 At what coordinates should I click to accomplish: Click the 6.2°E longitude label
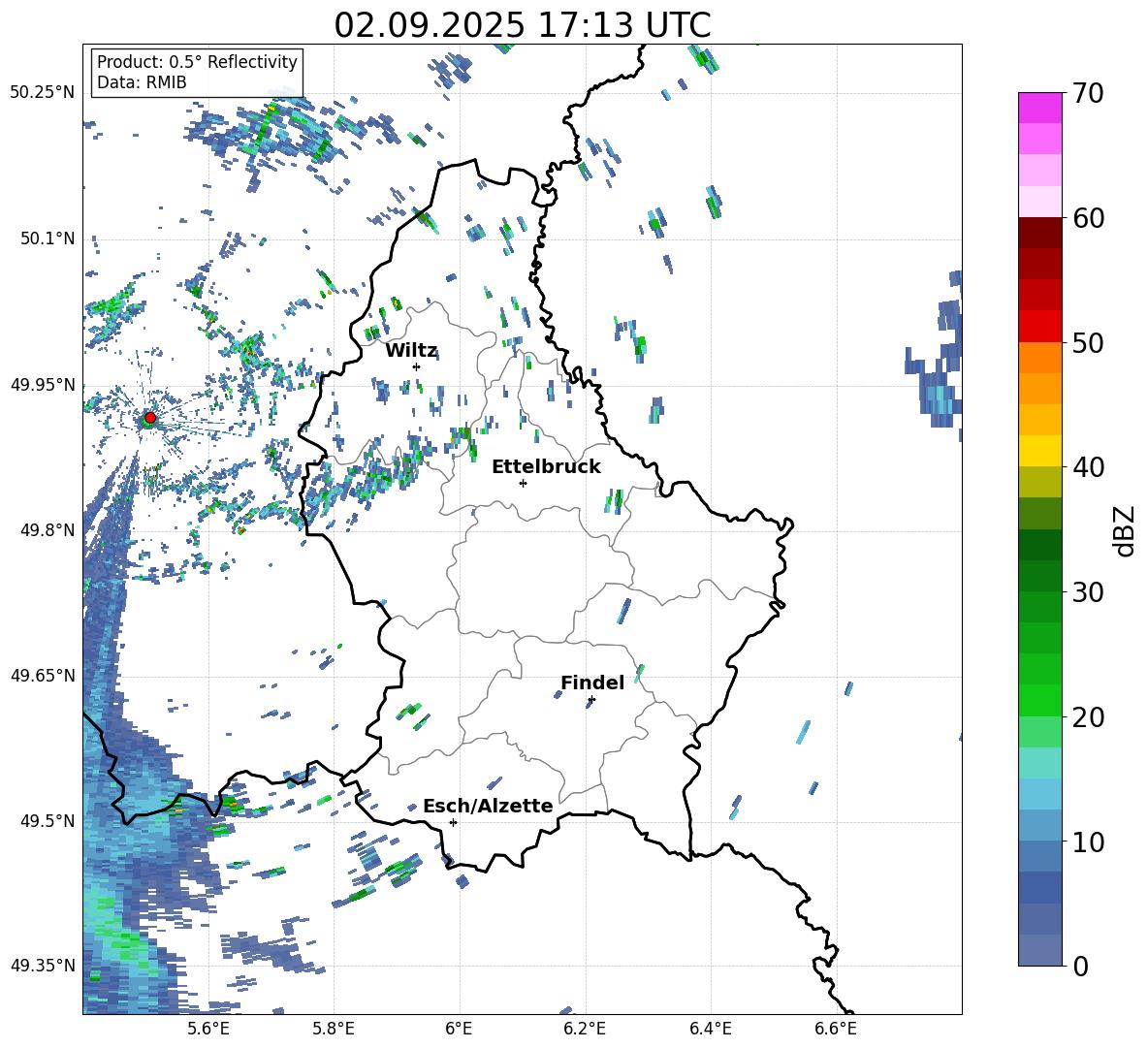pos(585,1029)
